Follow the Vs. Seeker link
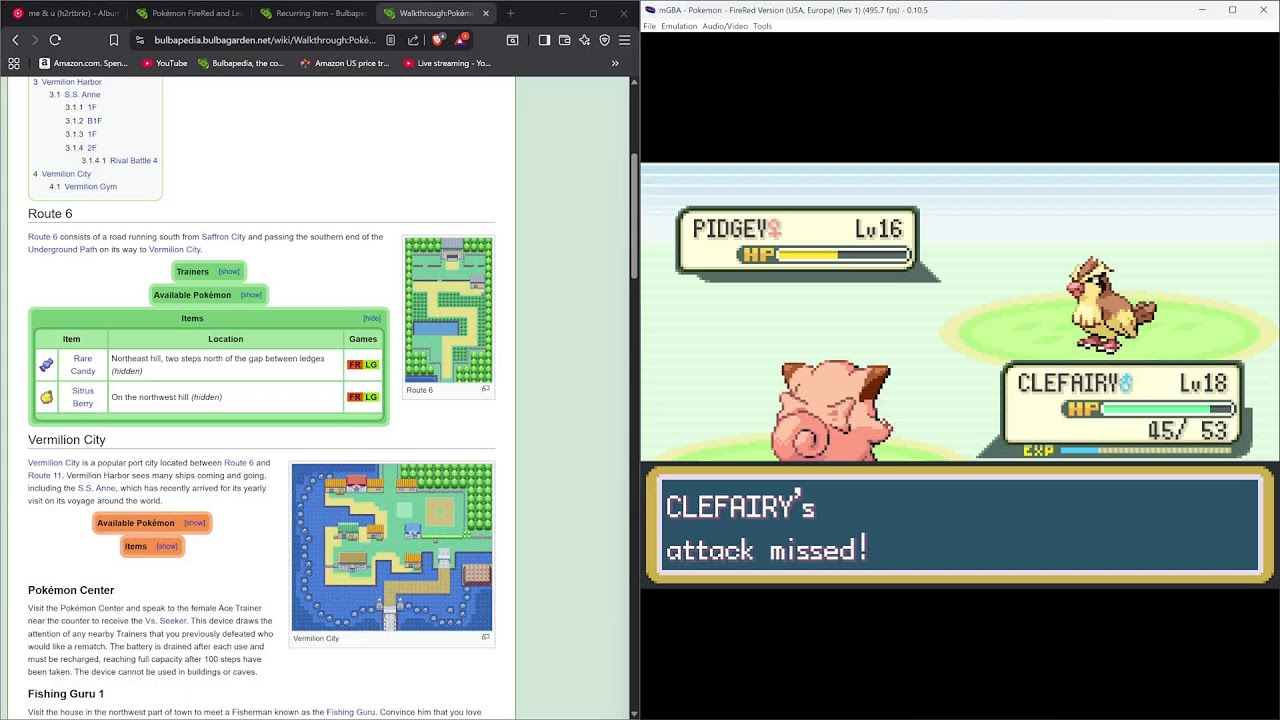 (165, 621)
